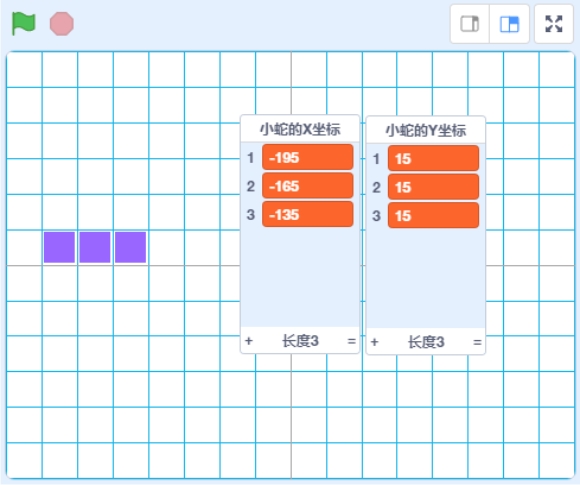Select item 2 value 15 in Y list

click(x=433, y=187)
